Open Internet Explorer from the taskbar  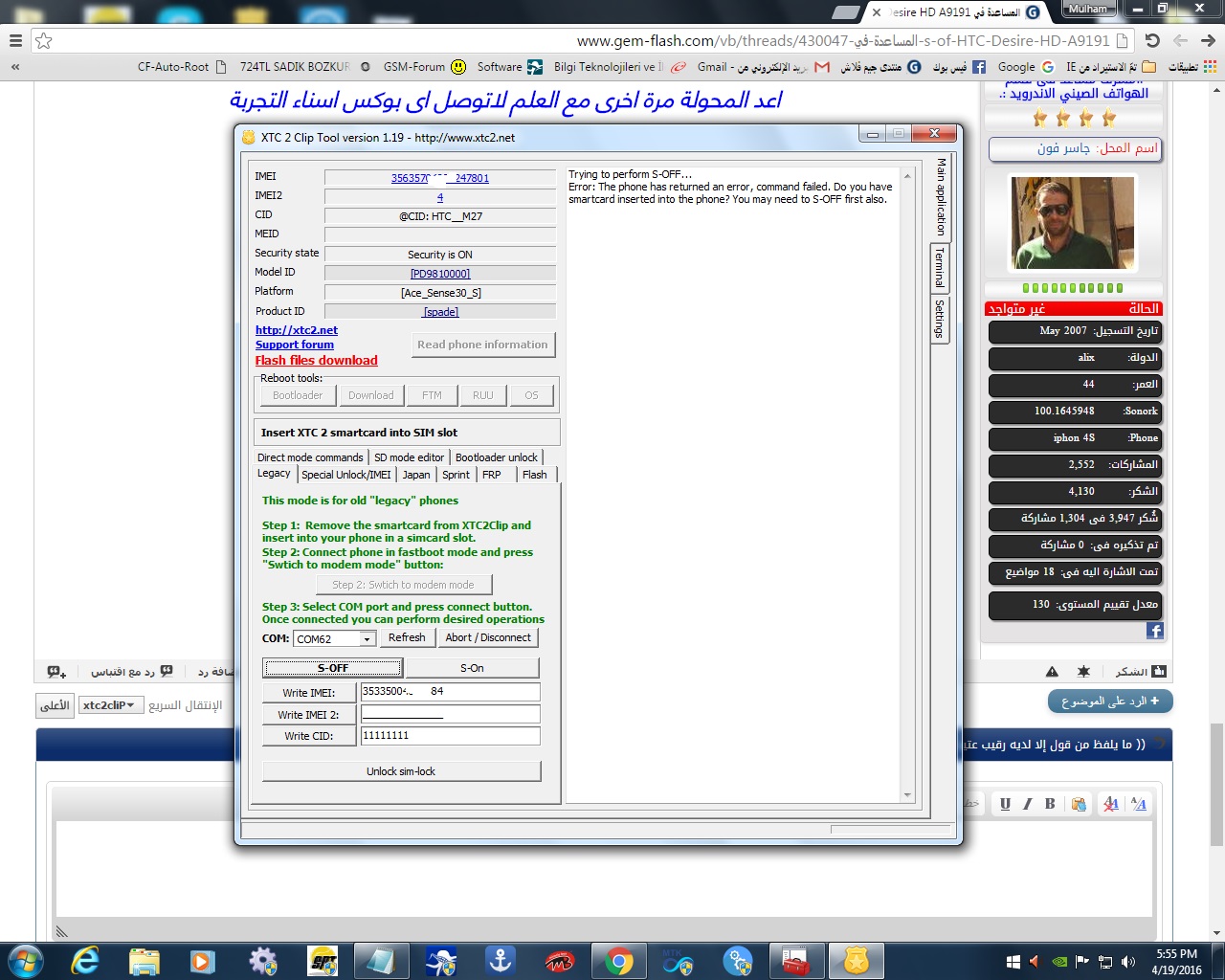coord(84,961)
